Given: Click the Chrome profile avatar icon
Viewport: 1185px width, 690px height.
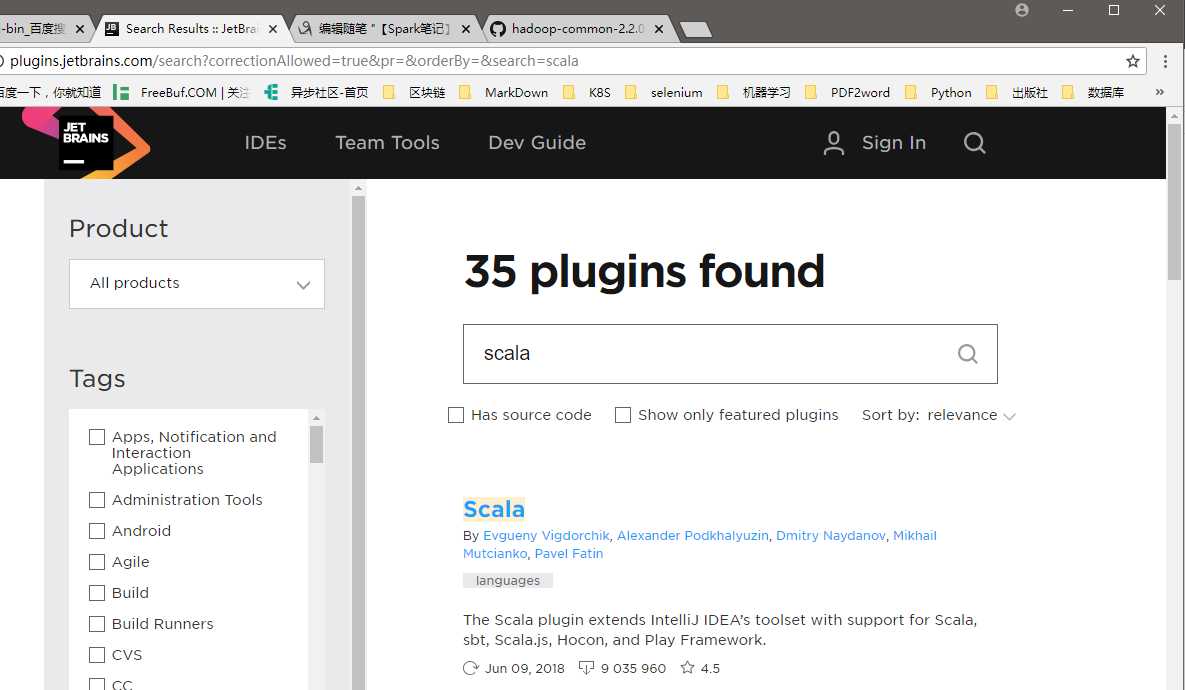Looking at the screenshot, I should (x=1022, y=11).
